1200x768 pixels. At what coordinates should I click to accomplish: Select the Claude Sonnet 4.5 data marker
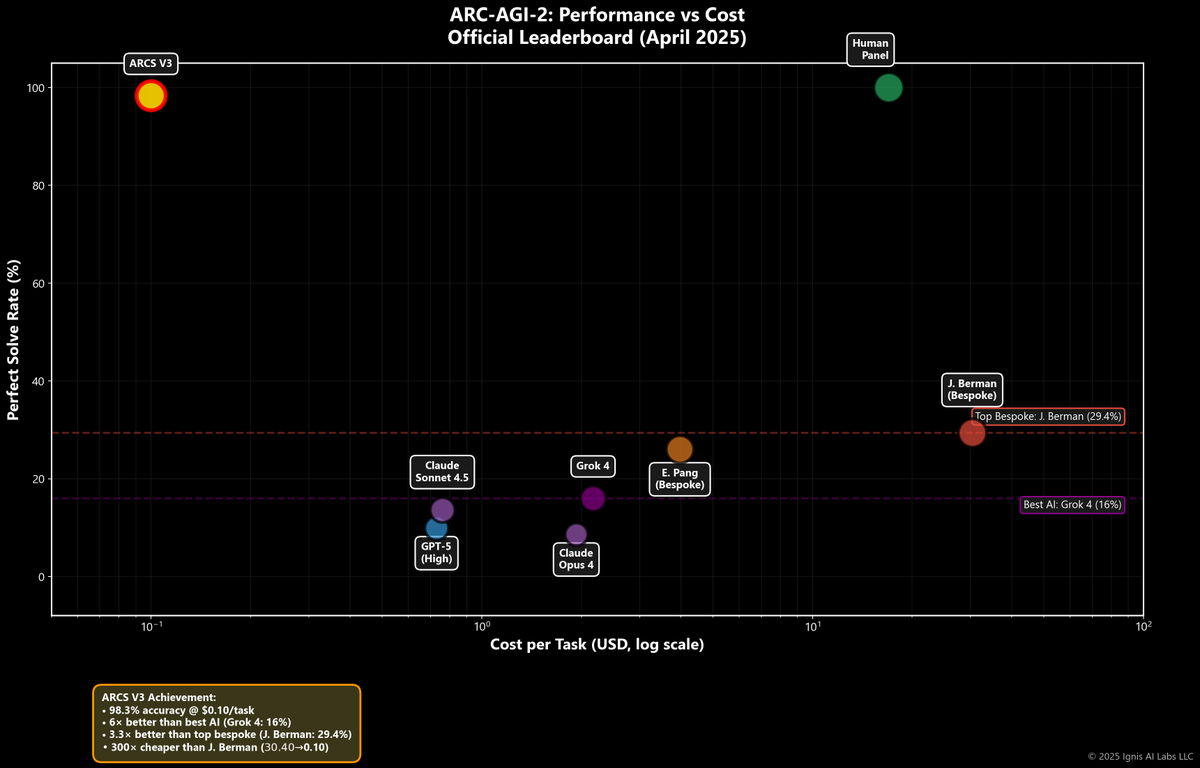(443, 510)
